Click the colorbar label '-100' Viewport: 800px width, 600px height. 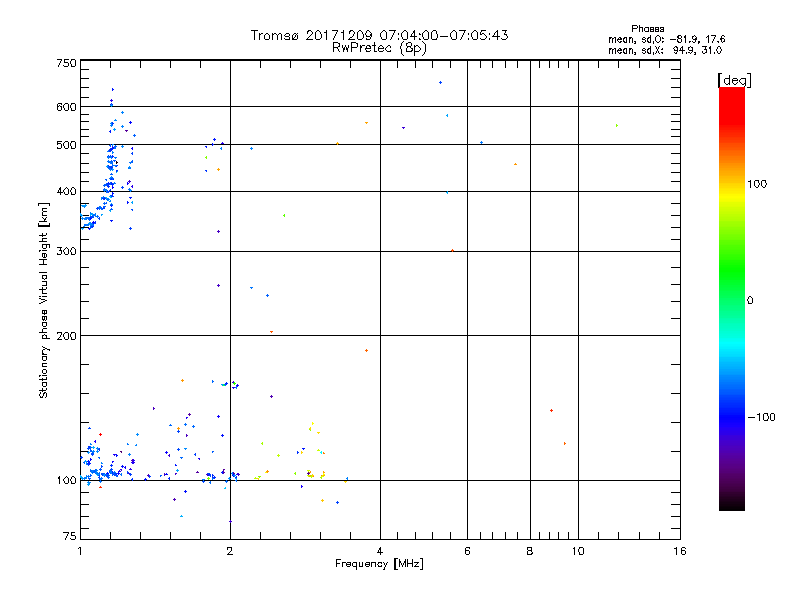pos(762,417)
